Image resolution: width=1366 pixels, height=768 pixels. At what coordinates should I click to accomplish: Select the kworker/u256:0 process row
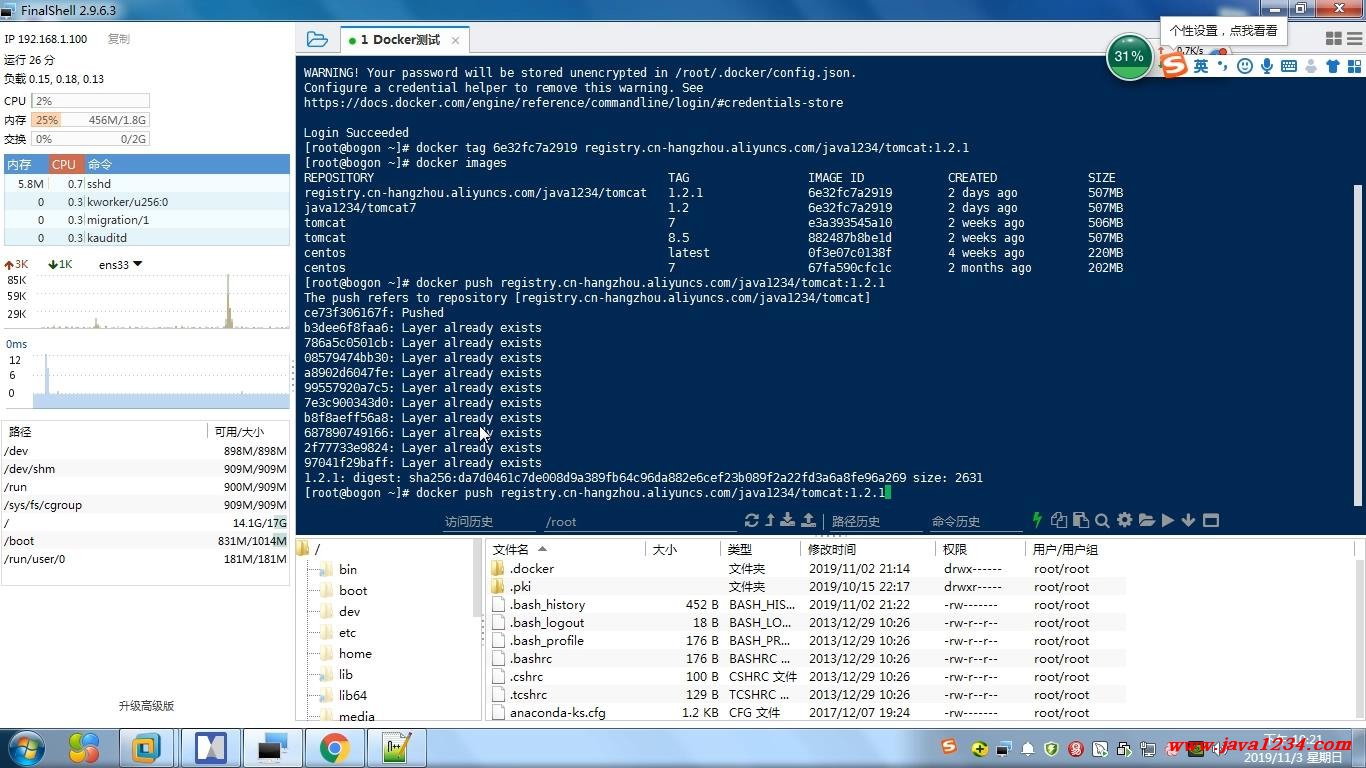pyautogui.click(x=147, y=202)
